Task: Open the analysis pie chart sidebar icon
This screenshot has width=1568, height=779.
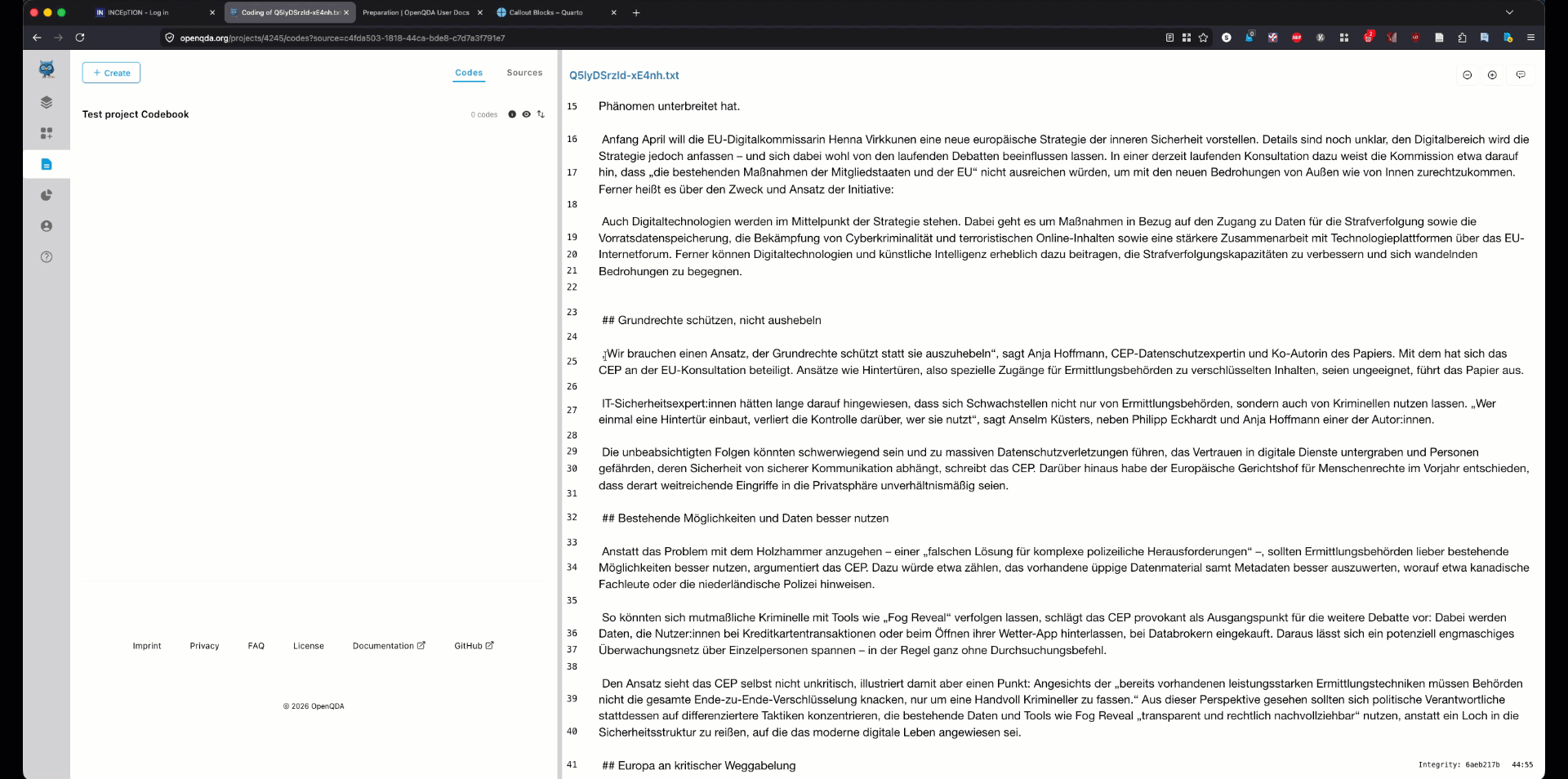Action: point(47,195)
